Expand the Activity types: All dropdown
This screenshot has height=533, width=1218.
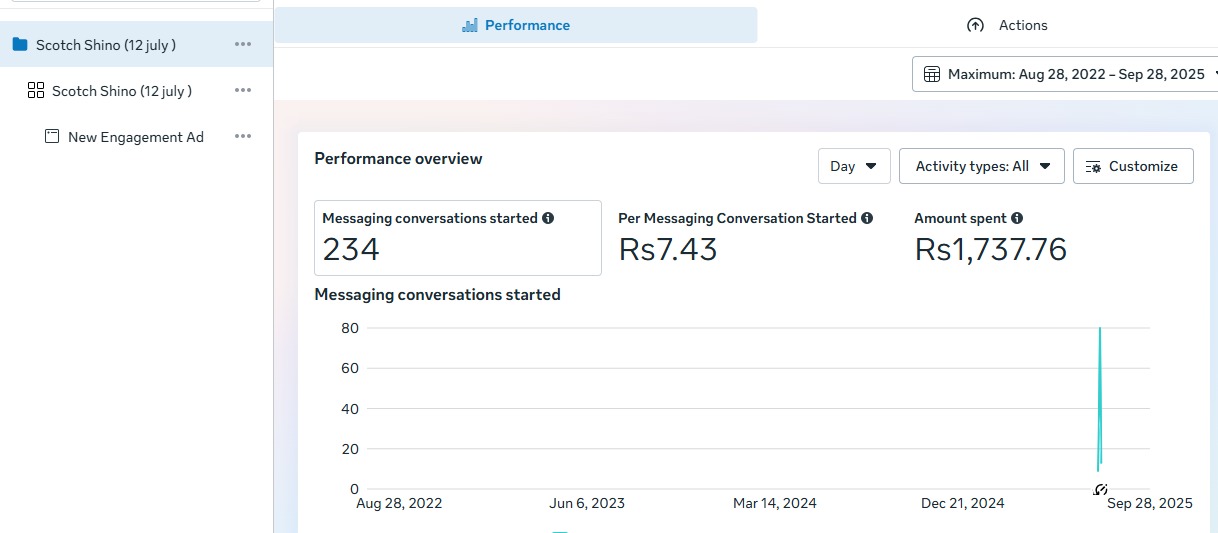(981, 166)
